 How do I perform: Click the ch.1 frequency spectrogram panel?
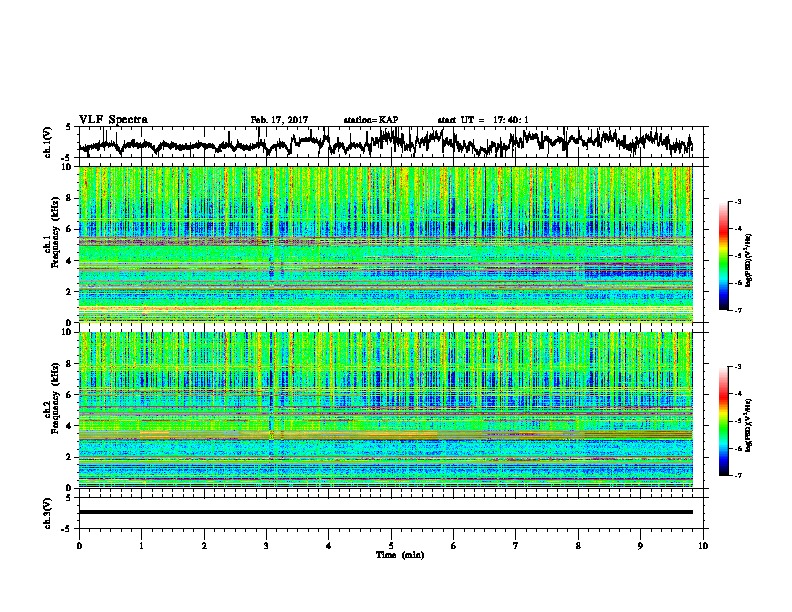tap(386, 244)
